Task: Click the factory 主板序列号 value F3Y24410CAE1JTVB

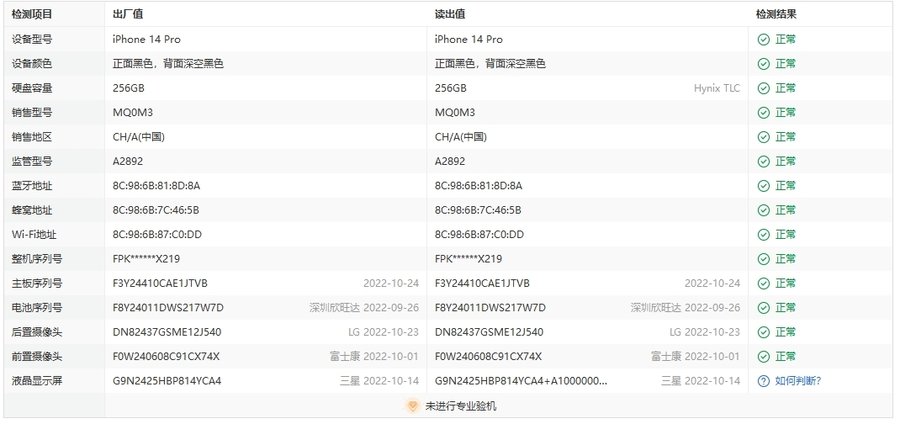Action: [x=160, y=283]
